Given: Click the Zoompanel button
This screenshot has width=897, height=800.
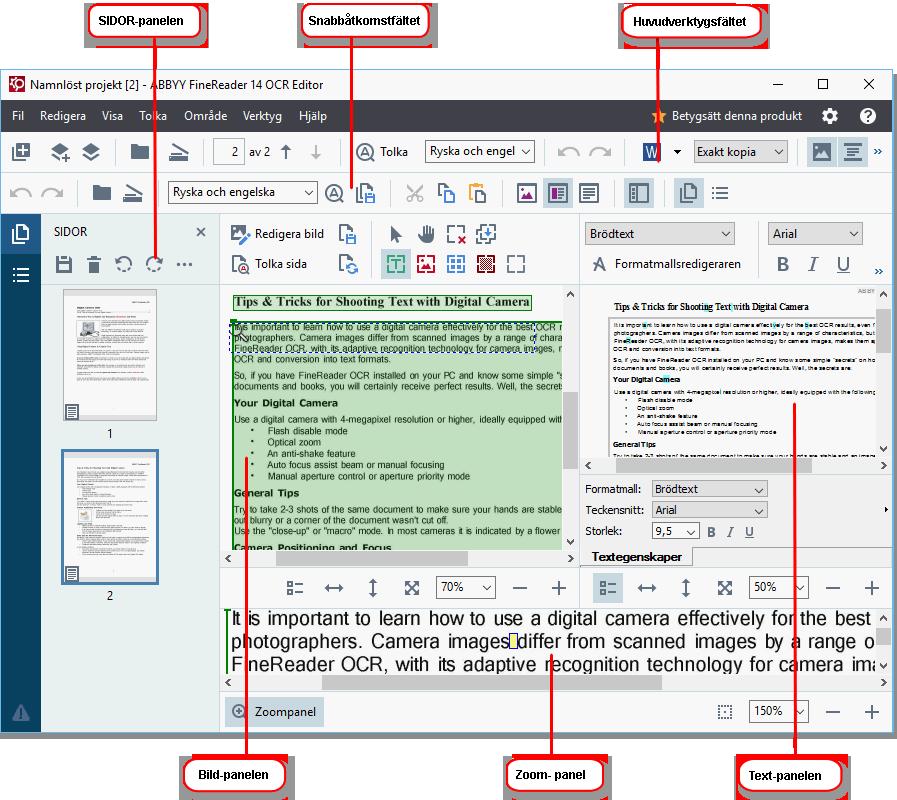Looking at the screenshot, I should 274,712.
